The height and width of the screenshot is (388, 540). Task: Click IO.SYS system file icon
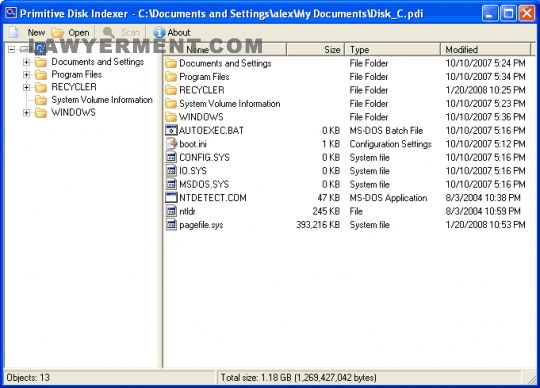[171, 171]
